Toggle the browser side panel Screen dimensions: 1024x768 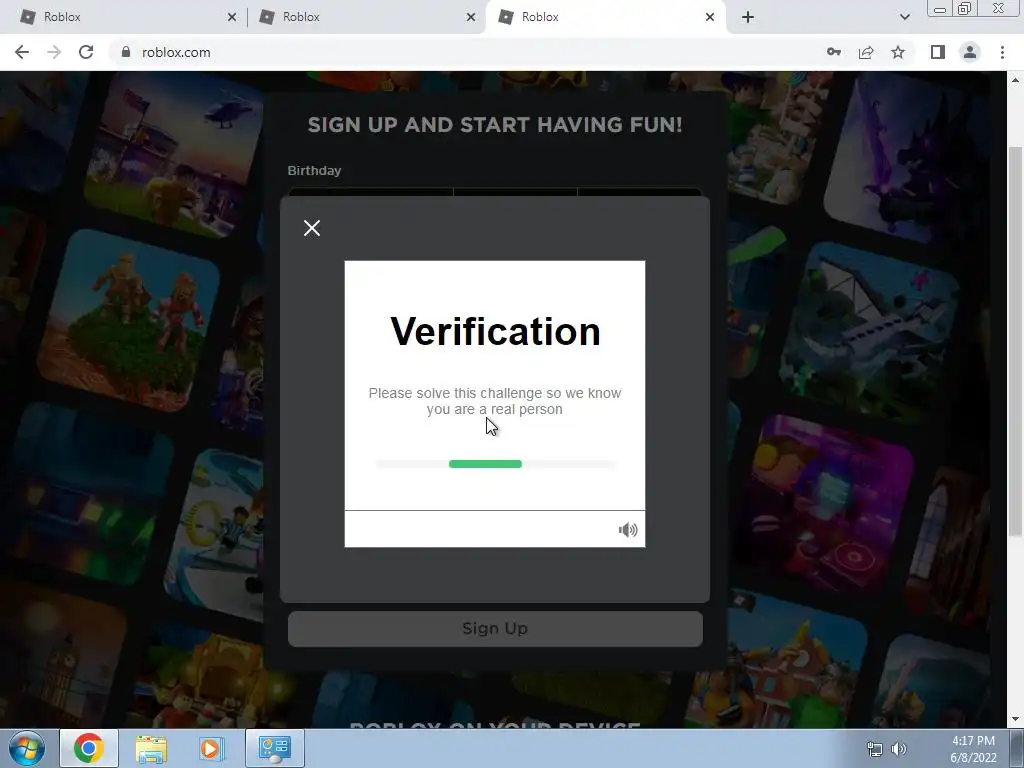[938, 52]
